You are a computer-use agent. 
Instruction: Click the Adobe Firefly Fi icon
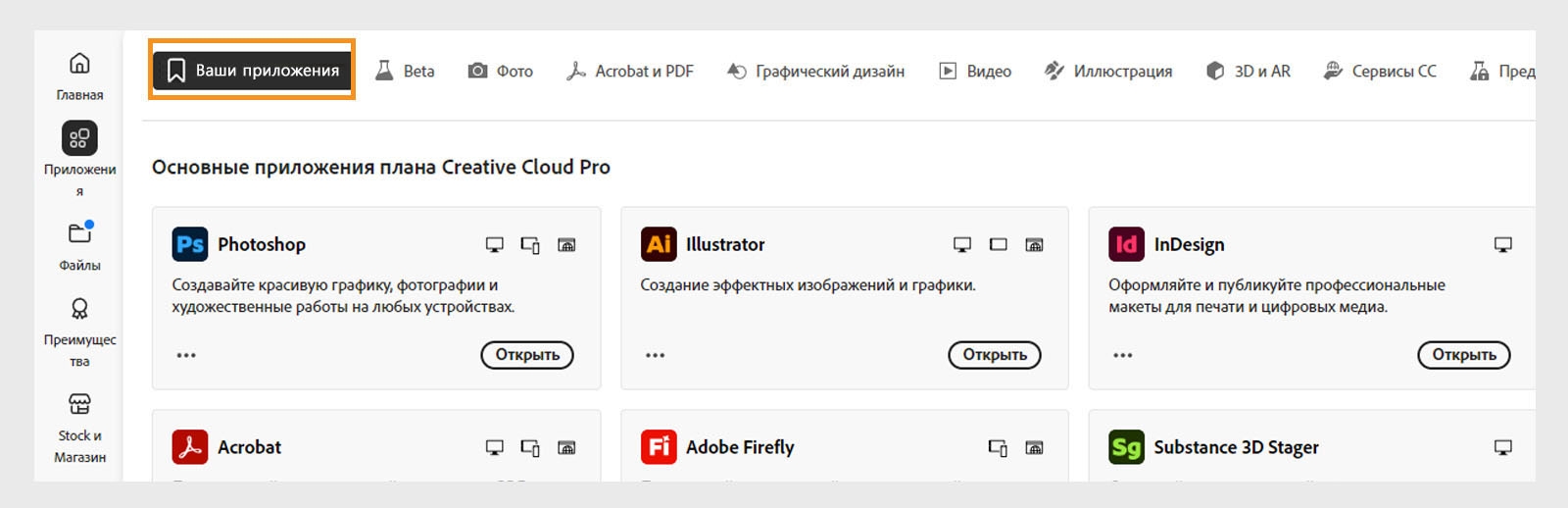click(x=659, y=447)
